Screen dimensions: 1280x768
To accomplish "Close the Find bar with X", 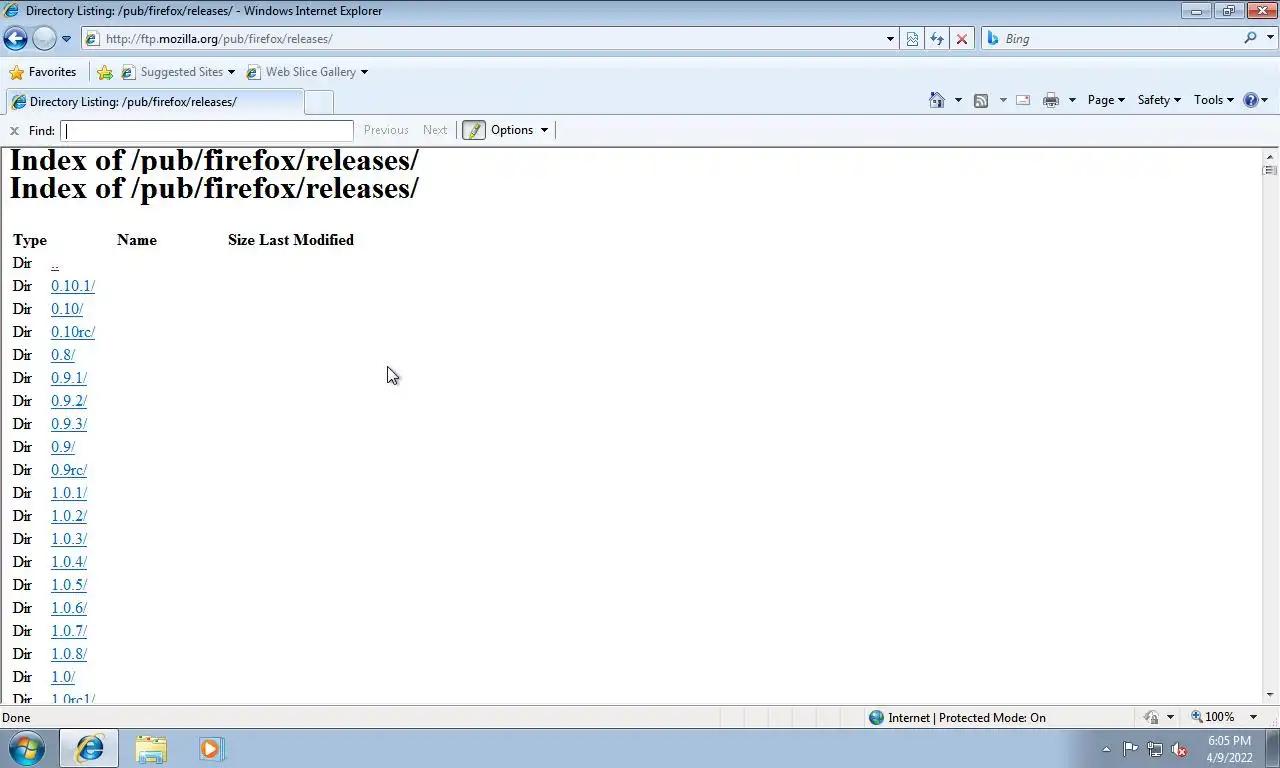I will (x=14, y=131).
